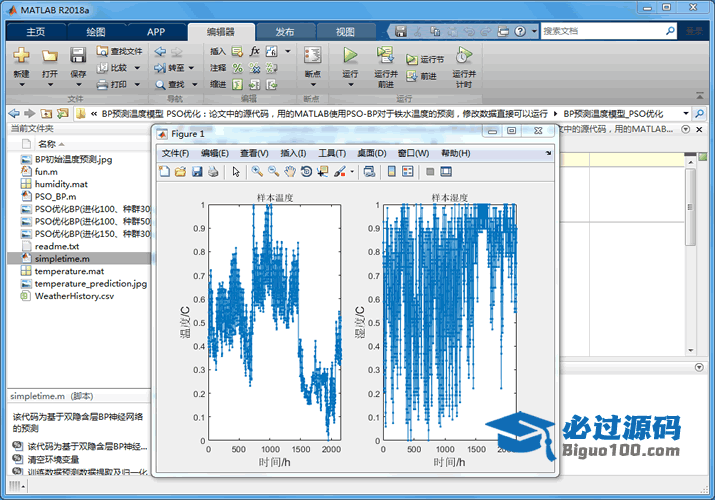Select the Pan hand tool
This screenshot has height=500, width=715.
pos(290,172)
